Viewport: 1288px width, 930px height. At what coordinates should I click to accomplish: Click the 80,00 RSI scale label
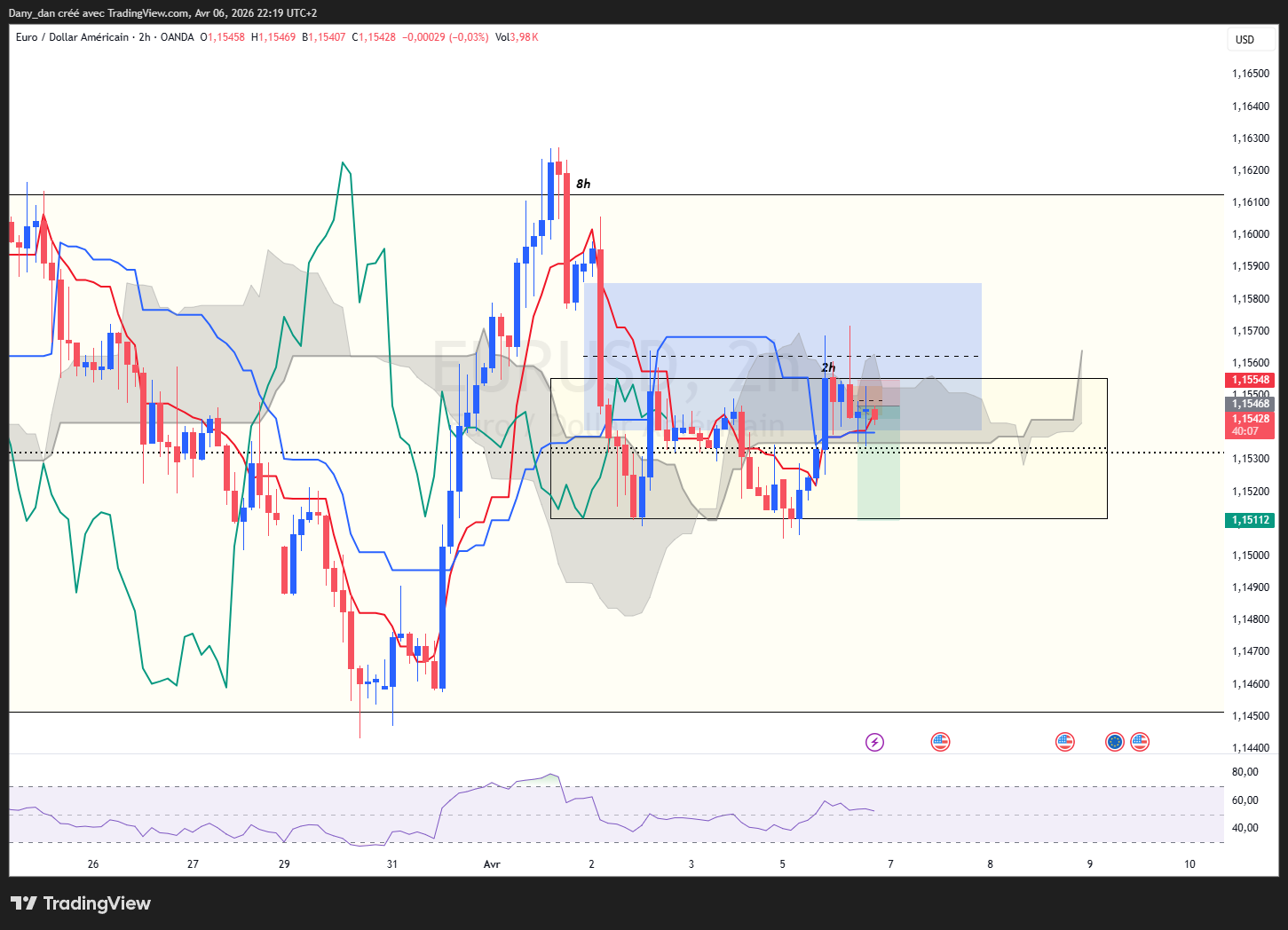point(1245,772)
